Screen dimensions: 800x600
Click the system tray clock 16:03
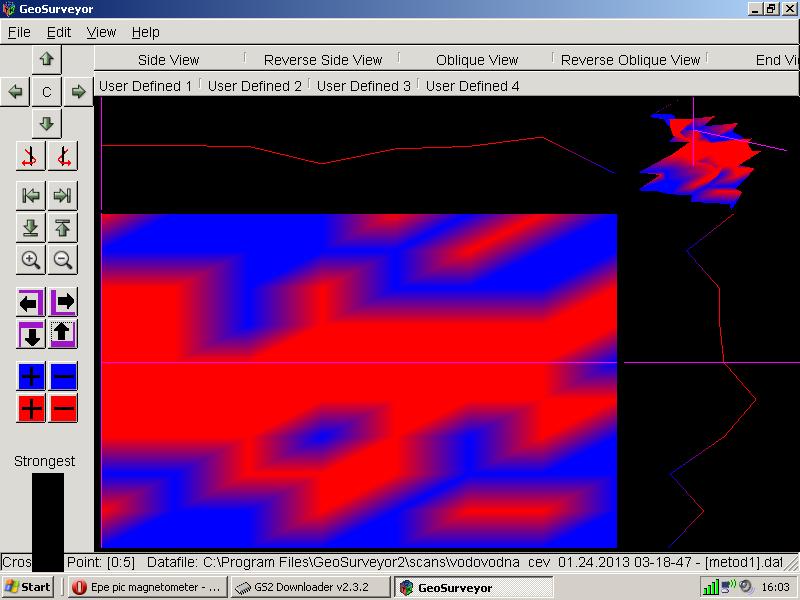click(x=776, y=587)
